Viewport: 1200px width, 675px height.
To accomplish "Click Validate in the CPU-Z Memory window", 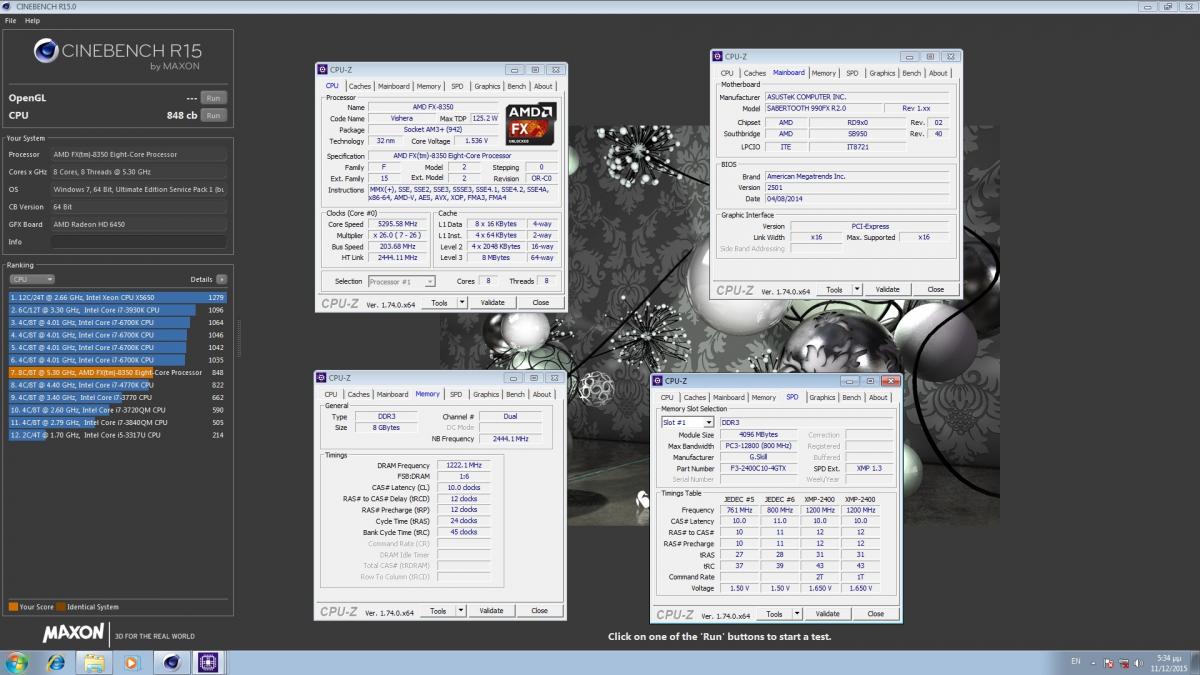I will [491, 610].
